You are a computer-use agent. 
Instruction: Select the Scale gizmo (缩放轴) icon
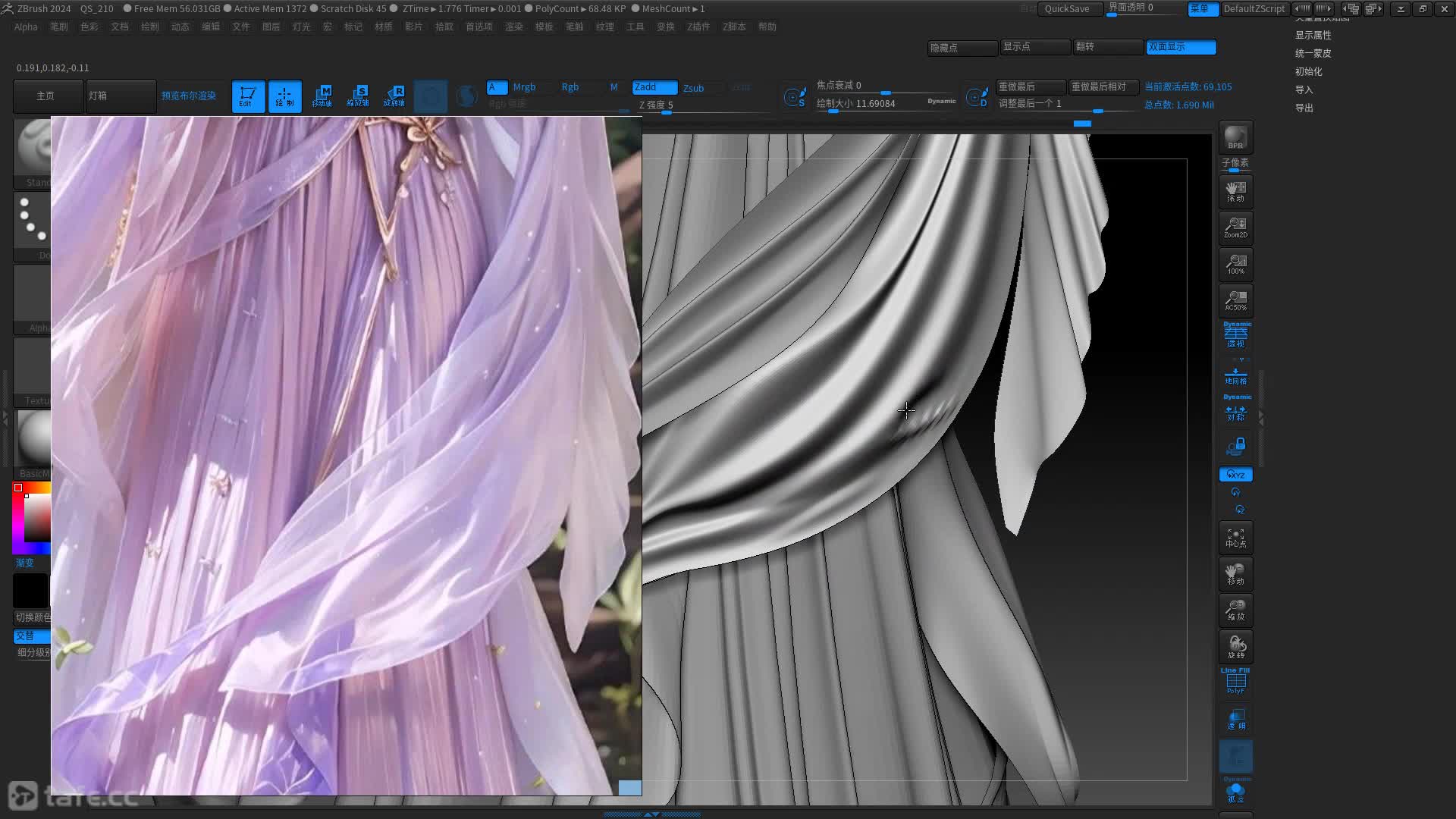coord(358,96)
